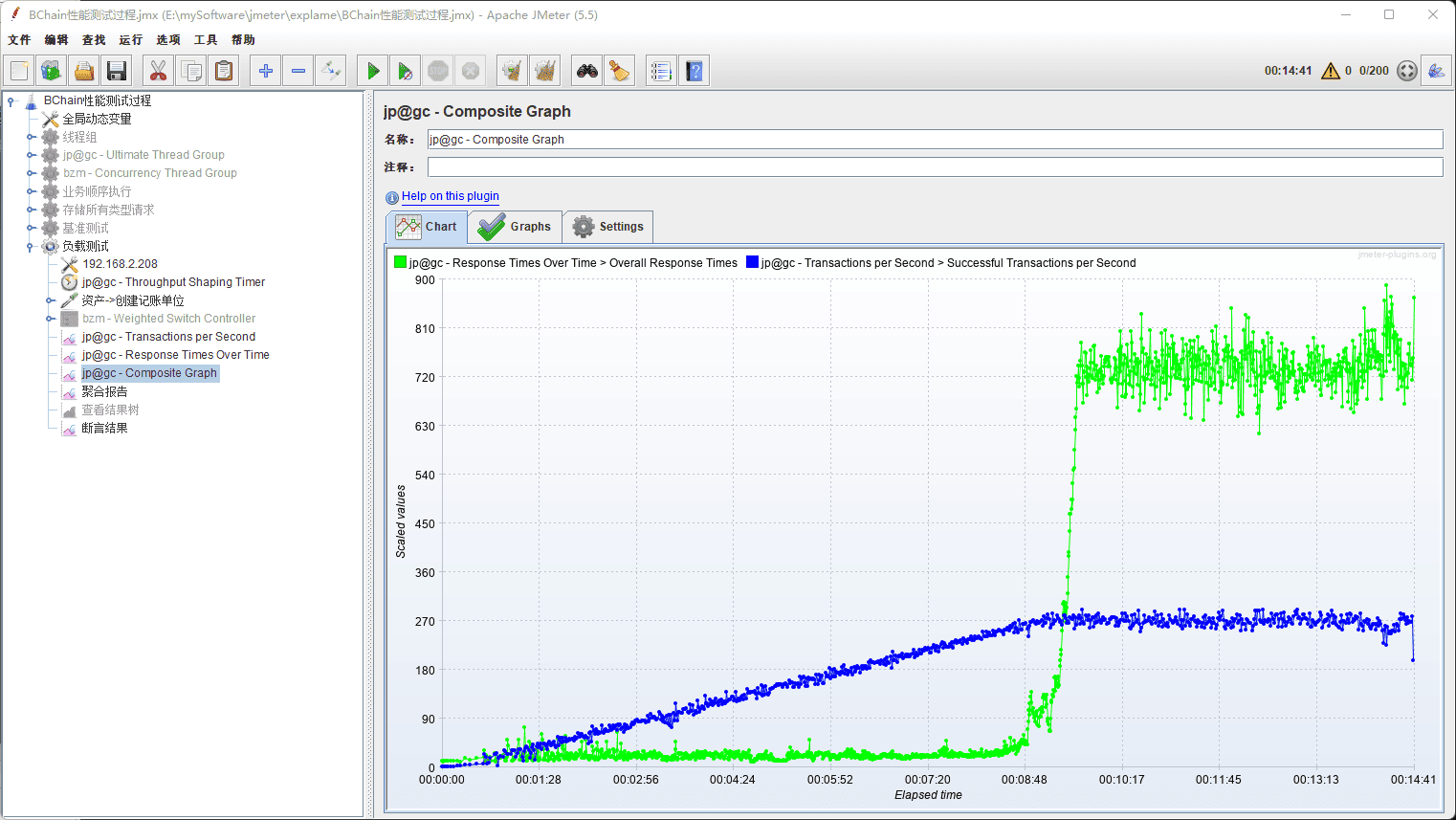Open the 运行 menu
The width and height of the screenshot is (1456, 820).
[130, 40]
